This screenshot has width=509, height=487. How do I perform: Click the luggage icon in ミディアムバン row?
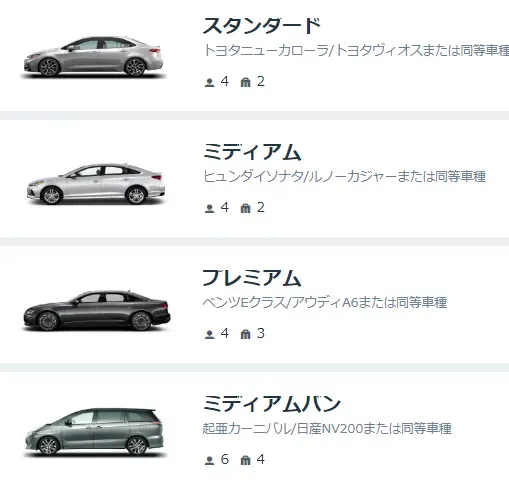point(245,460)
